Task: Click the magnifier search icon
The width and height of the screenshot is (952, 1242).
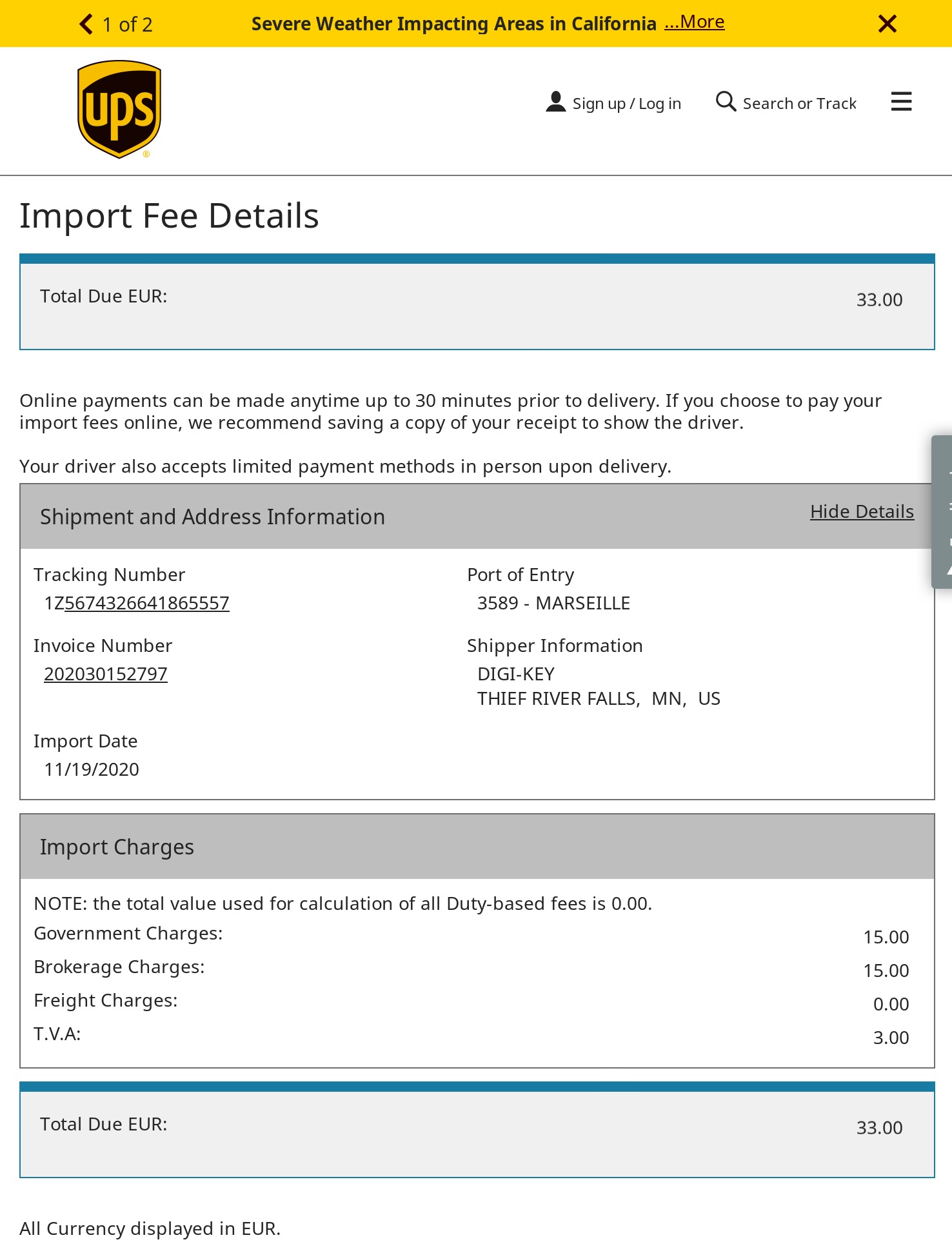Action: pos(726,101)
